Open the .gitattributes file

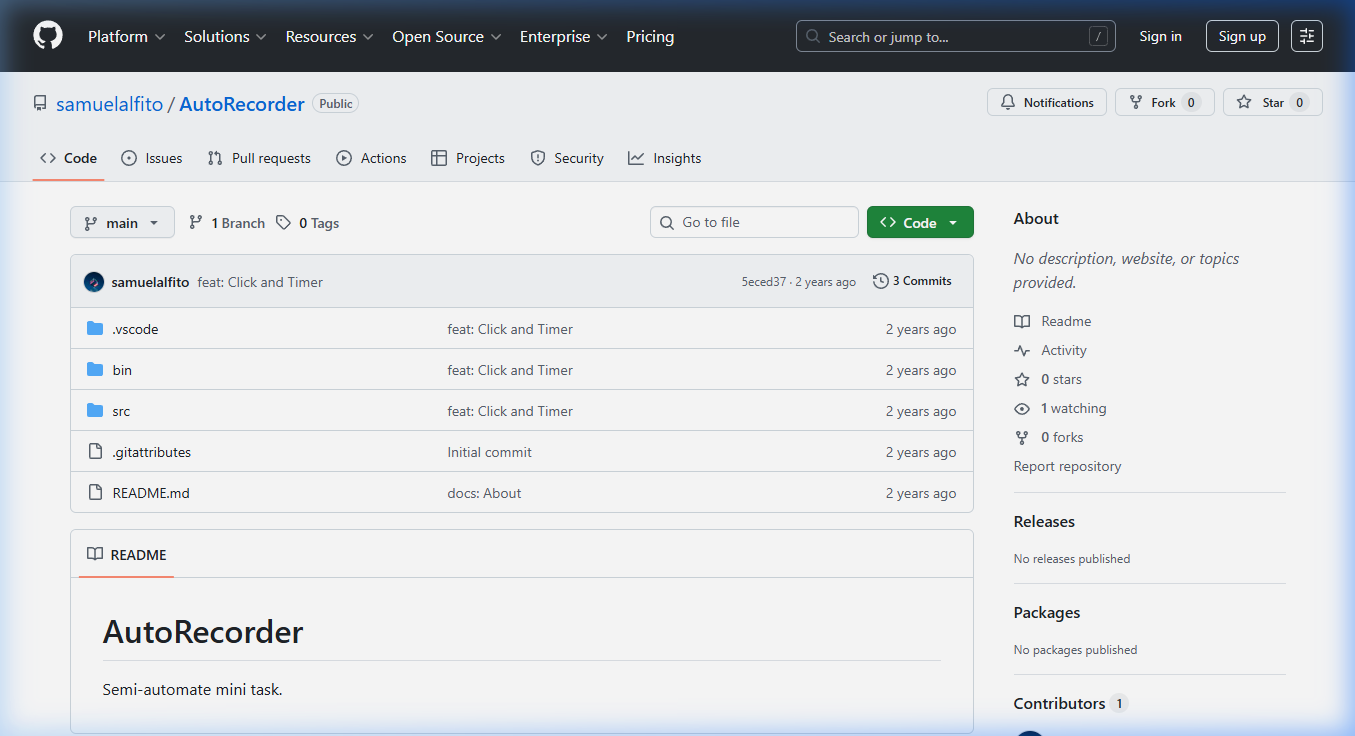(x=151, y=452)
